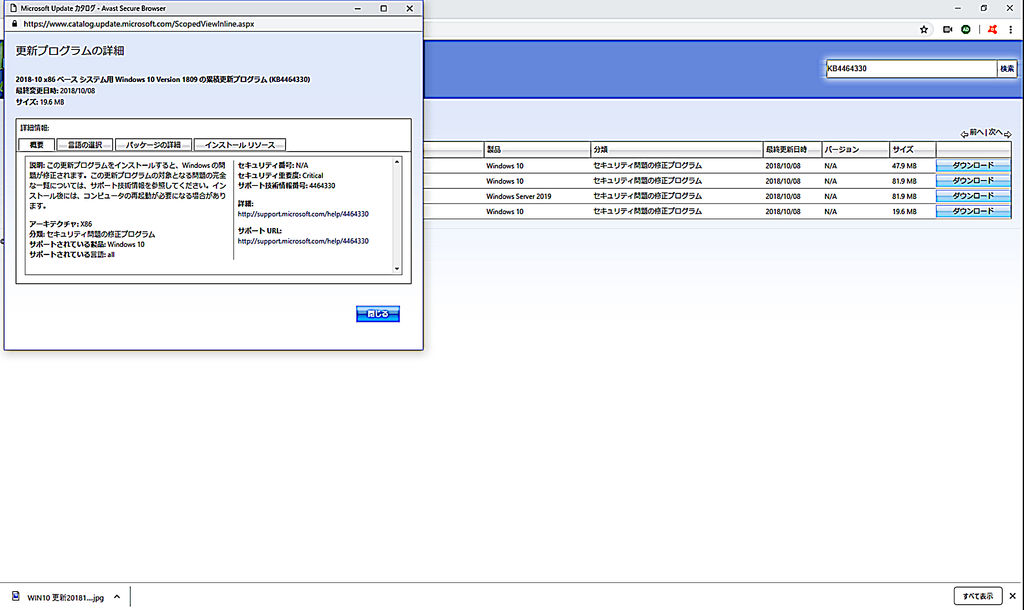View site info via the lock icon
1024x610 pixels.
[x=14, y=24]
